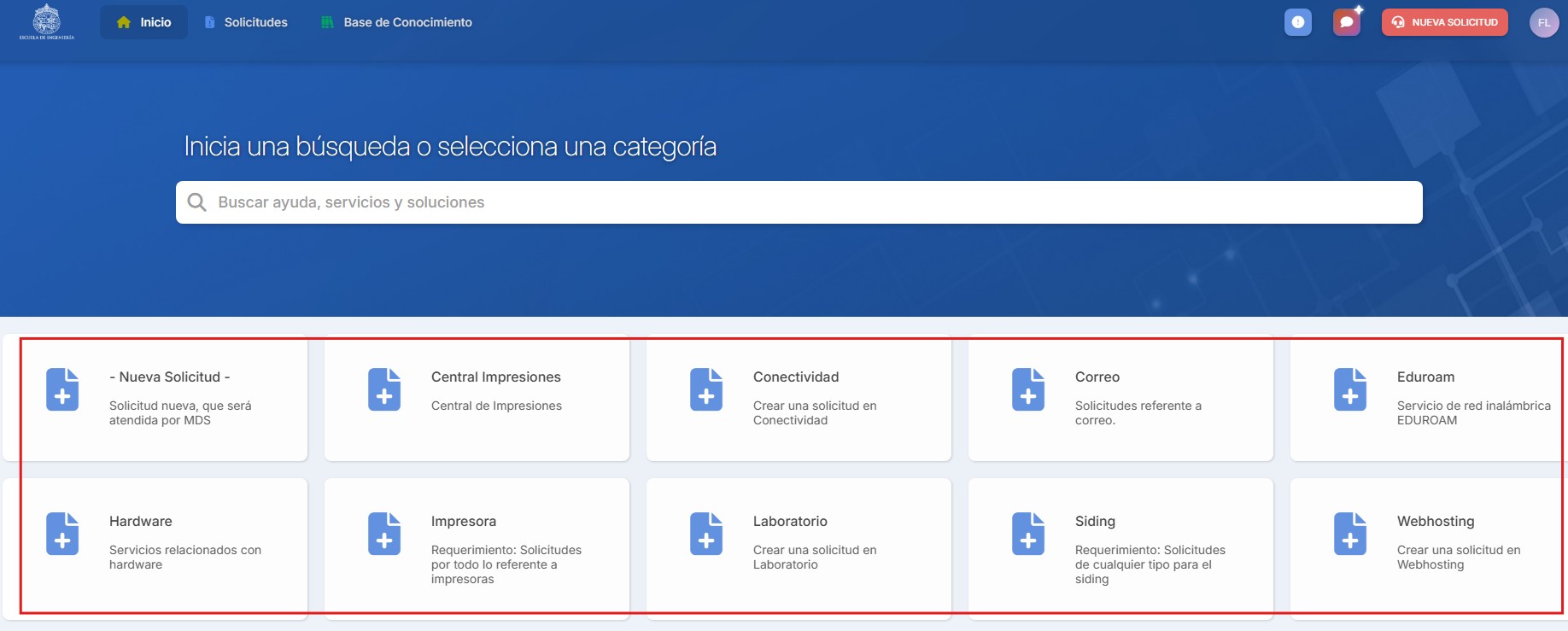Open the Base de Conocimiento tab

(x=396, y=22)
